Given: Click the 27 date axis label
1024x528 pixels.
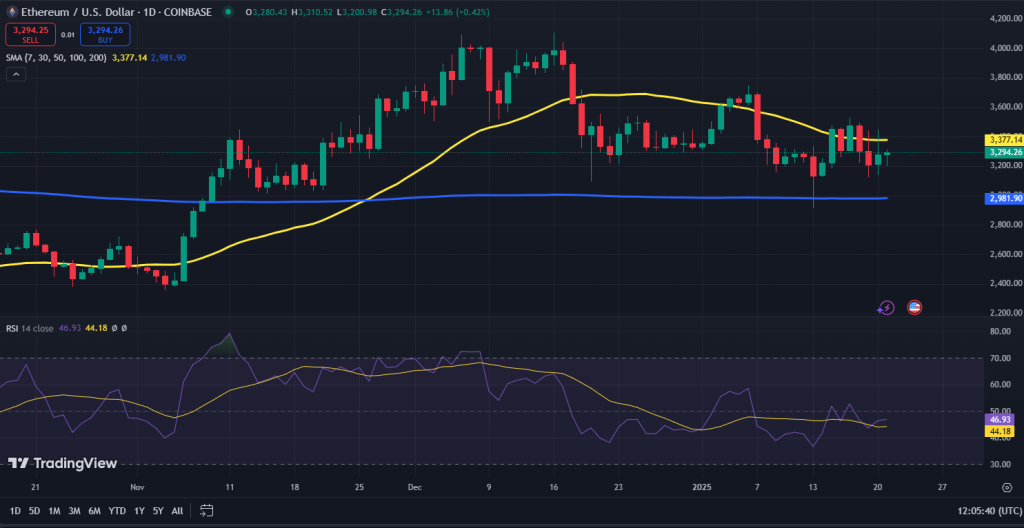Looking at the screenshot, I should coord(941,487).
